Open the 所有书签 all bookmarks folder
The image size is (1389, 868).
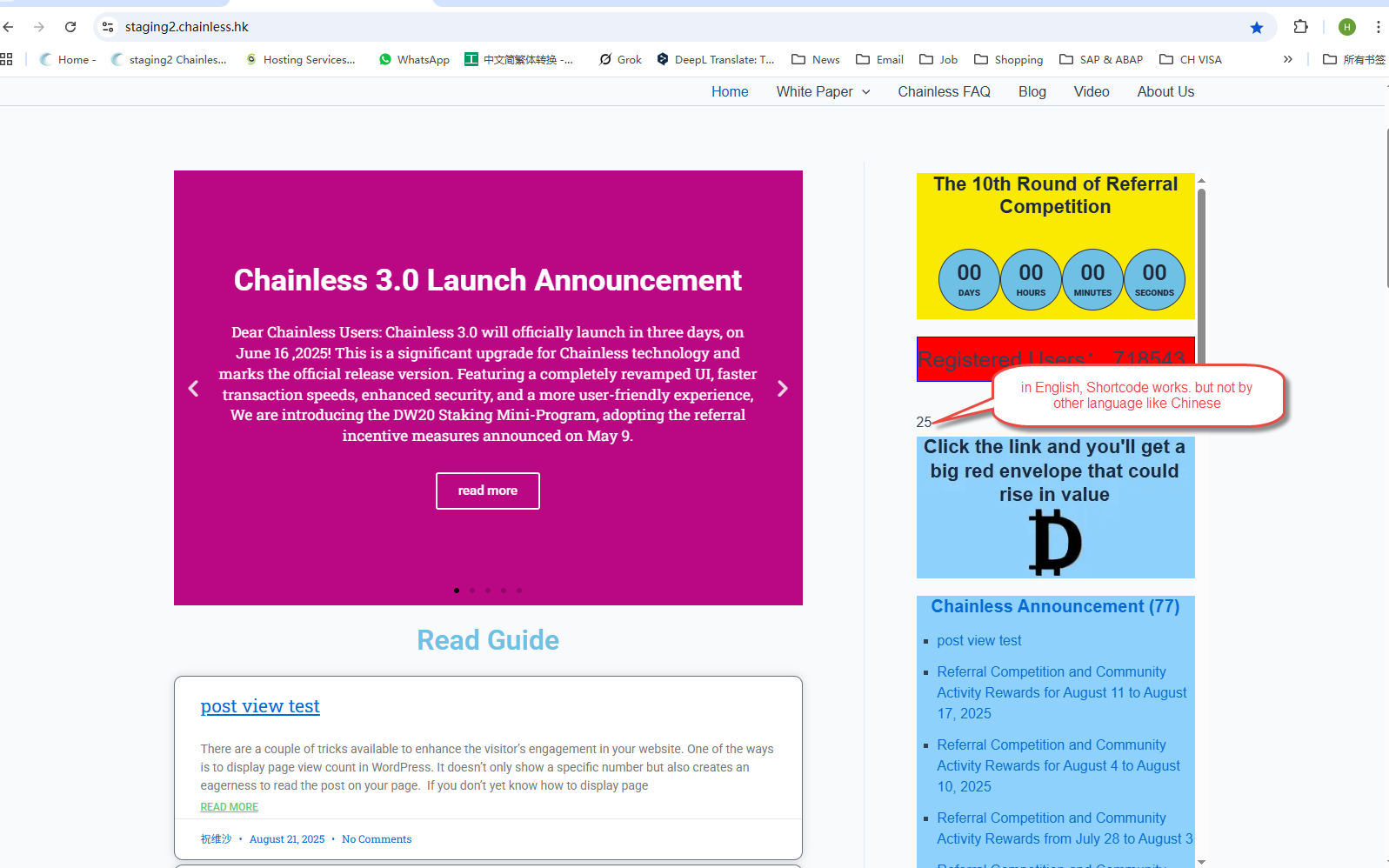1354,59
